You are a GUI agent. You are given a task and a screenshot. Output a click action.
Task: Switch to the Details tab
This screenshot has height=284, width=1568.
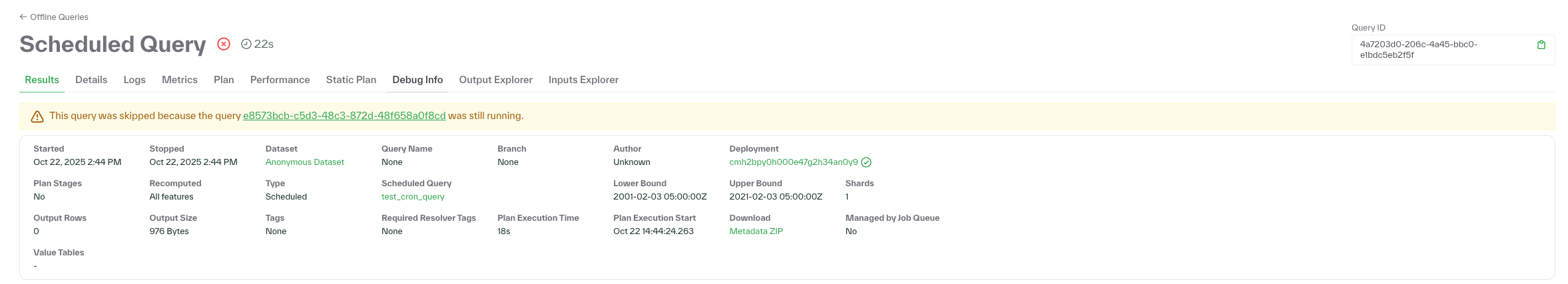[91, 80]
